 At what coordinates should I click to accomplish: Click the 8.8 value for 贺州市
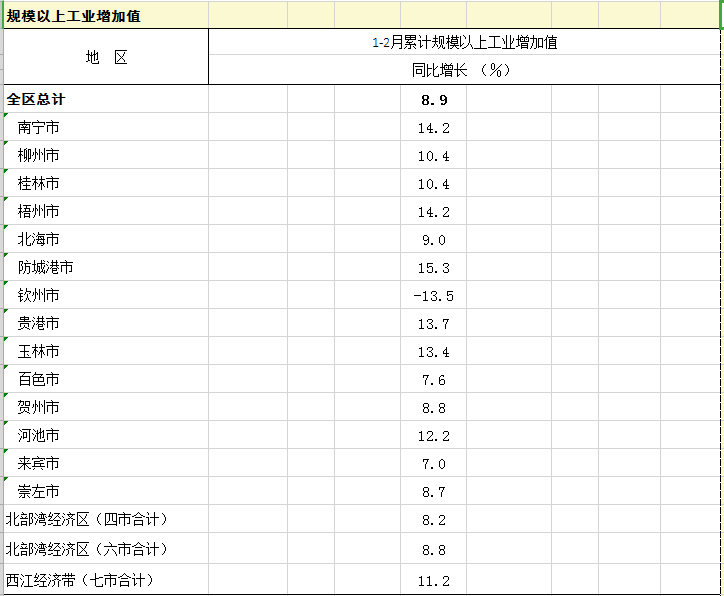(434, 408)
